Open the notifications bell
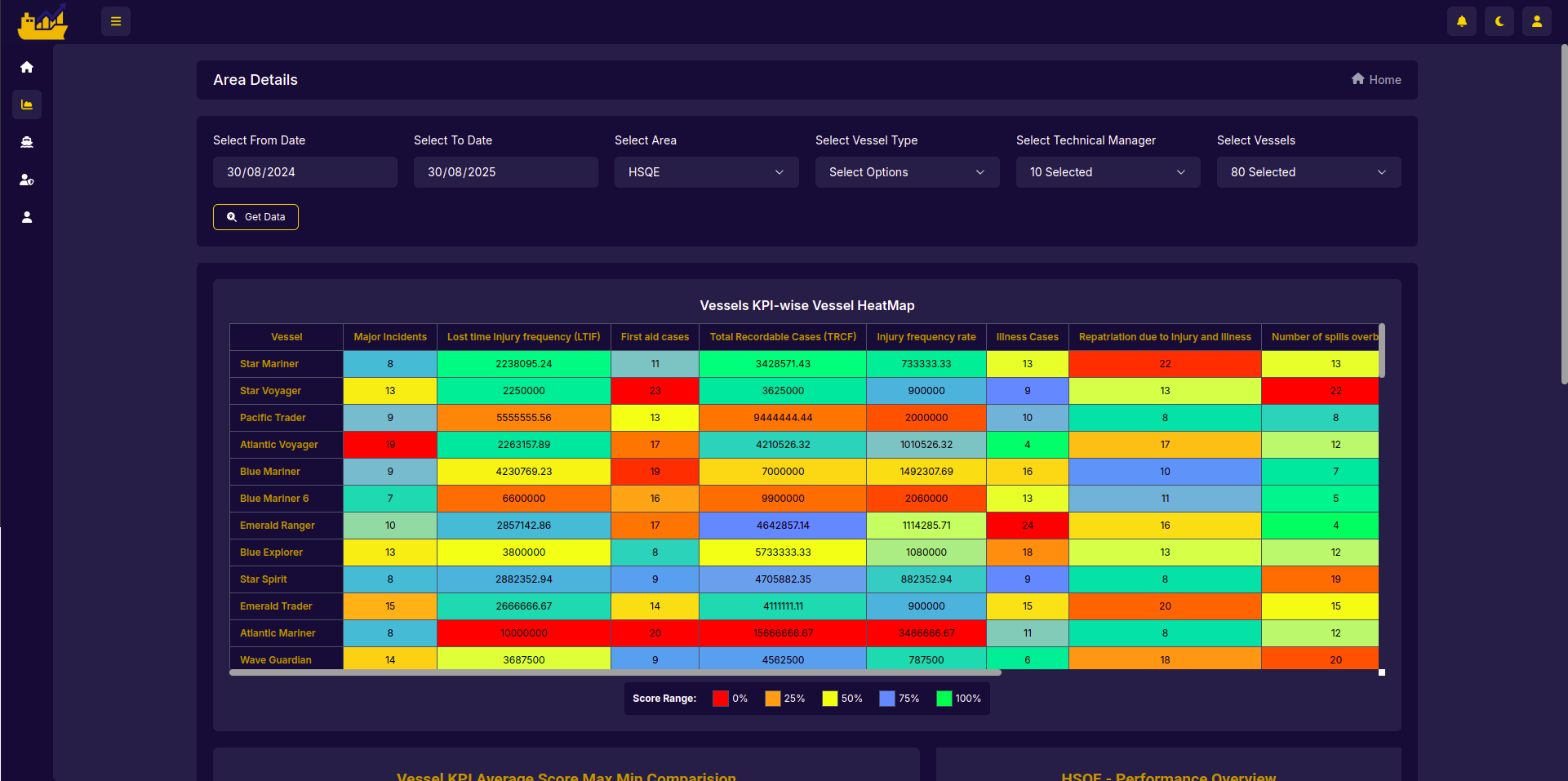1568x781 pixels. [1462, 21]
